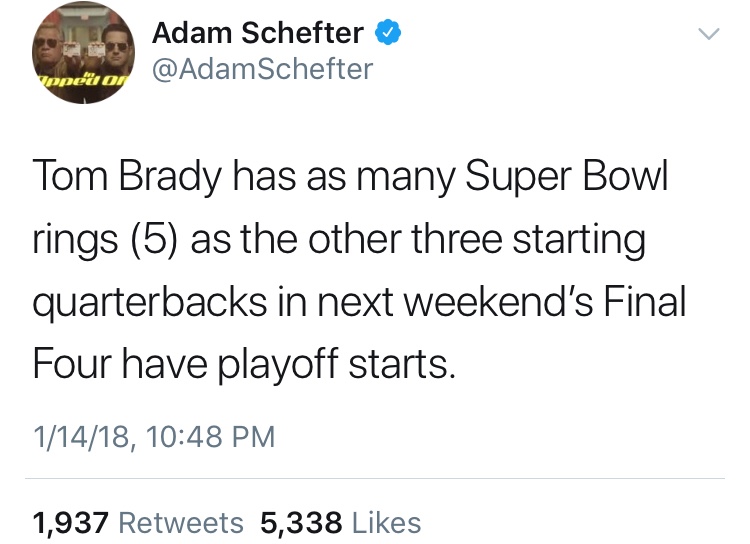This screenshot has height=544, width=750.
Task: Click the 10:48 PM time stamp
Action: (210, 437)
